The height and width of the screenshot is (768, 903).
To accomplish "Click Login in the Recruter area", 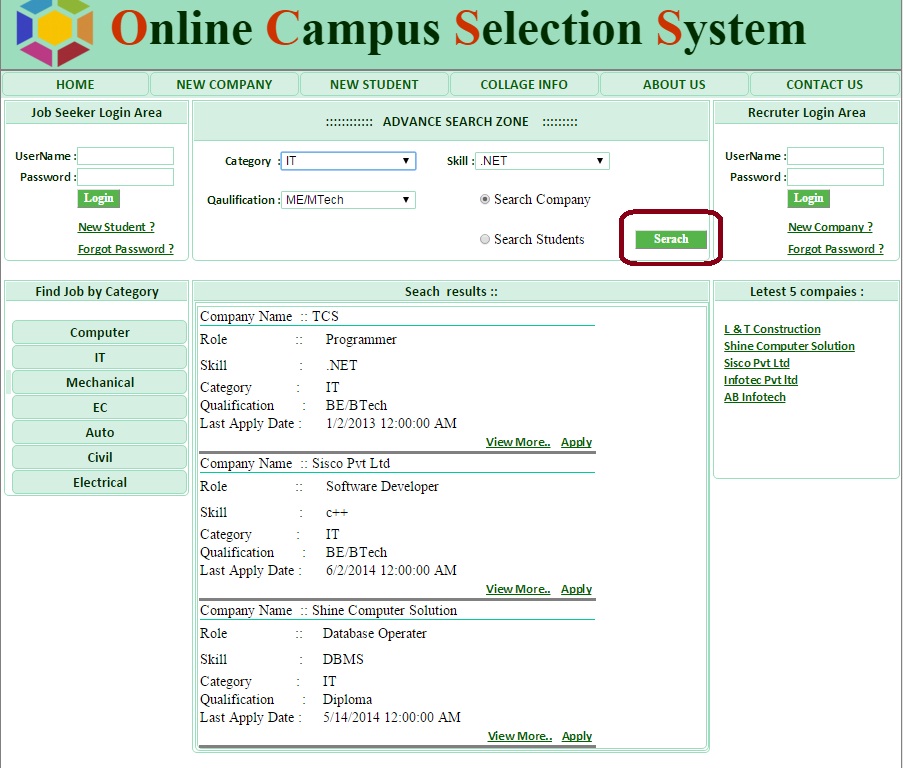I will 808,198.
